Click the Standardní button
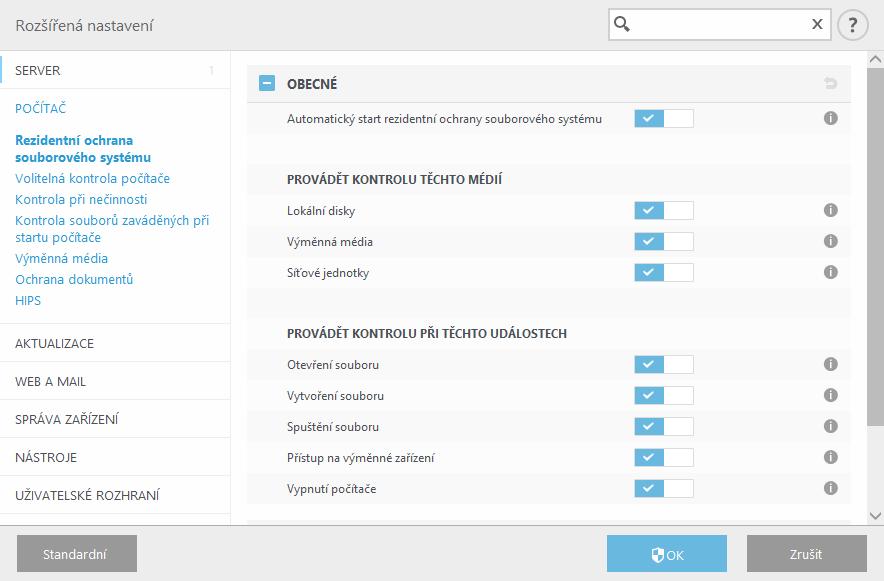This screenshot has width=884, height=581. [x=77, y=554]
